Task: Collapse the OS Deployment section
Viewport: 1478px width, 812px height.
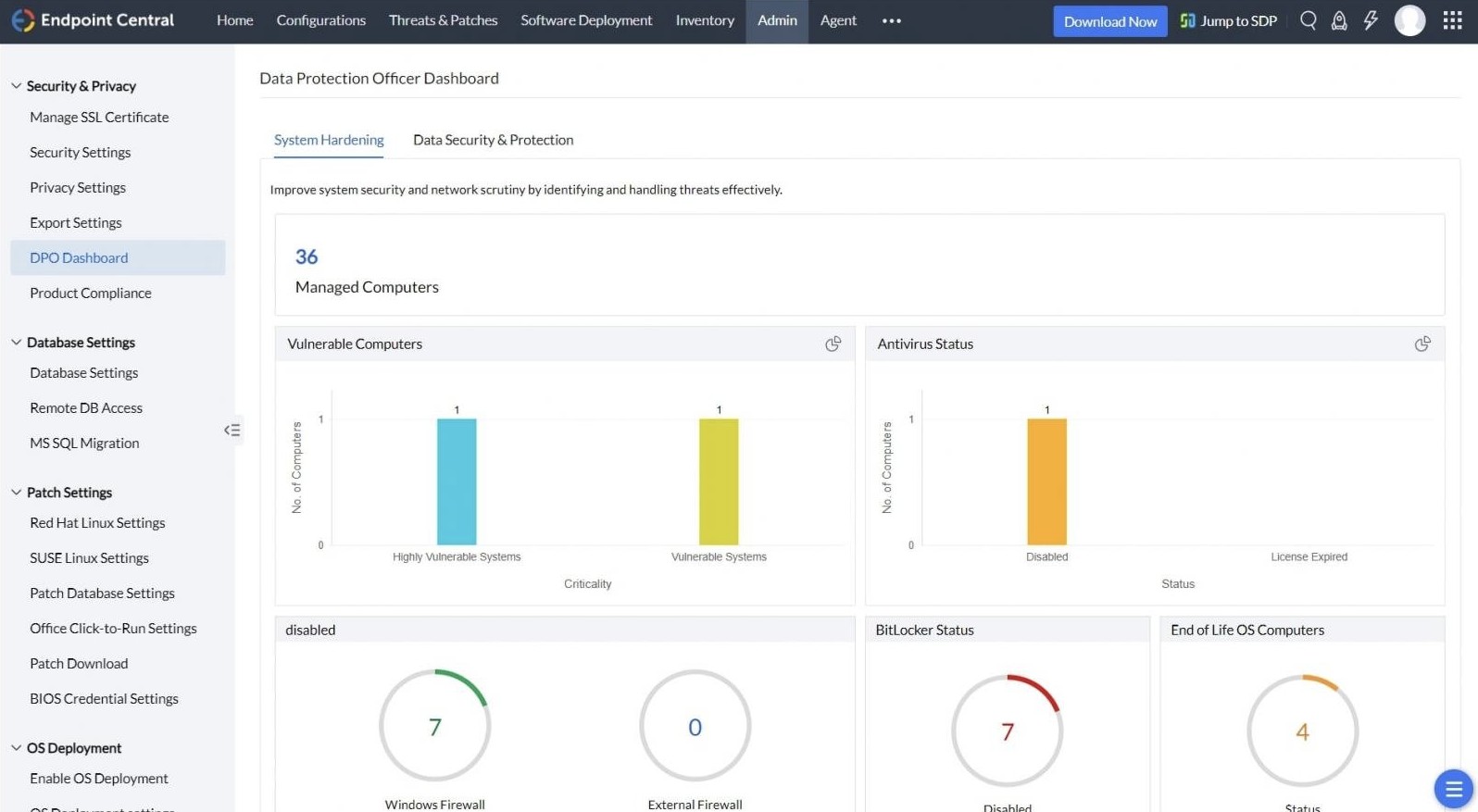Action: [x=16, y=747]
